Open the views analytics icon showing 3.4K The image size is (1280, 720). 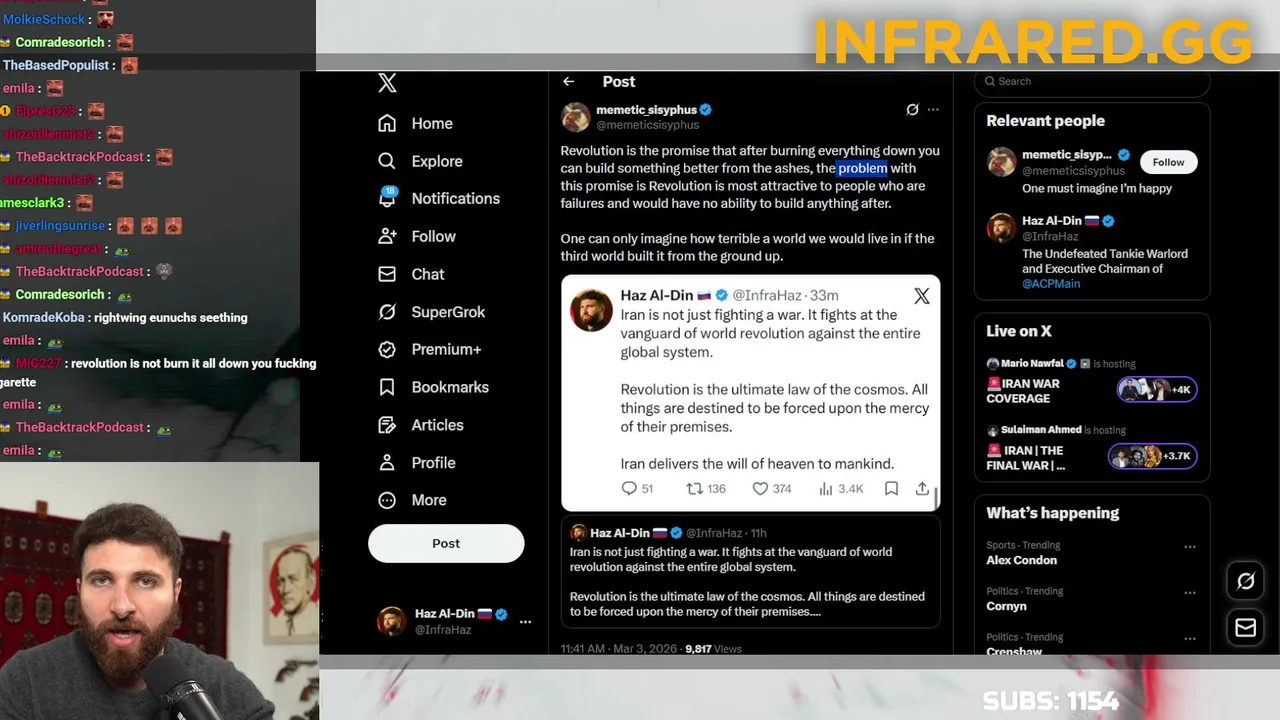point(826,488)
